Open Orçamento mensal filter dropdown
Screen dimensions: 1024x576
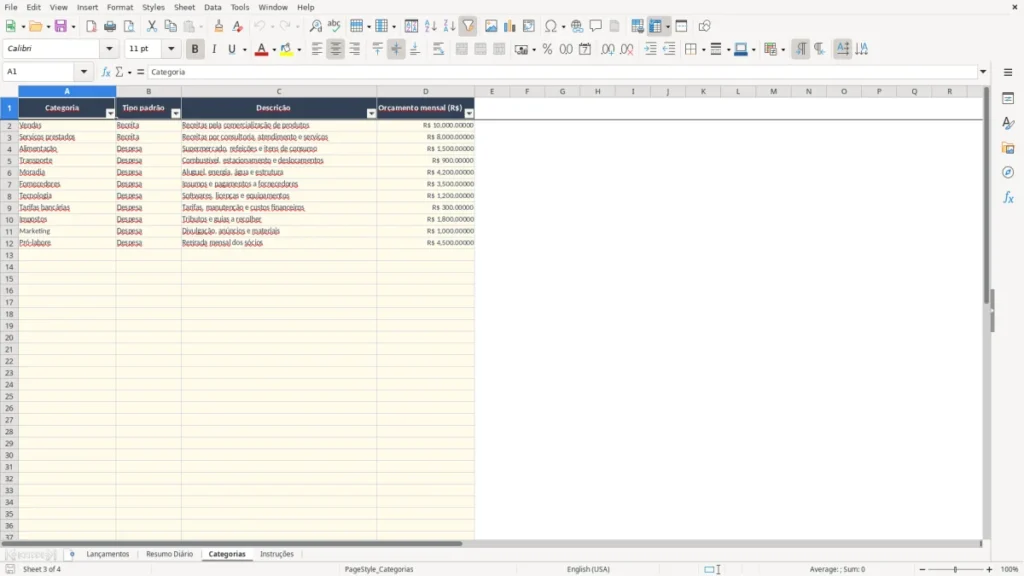[469, 113]
